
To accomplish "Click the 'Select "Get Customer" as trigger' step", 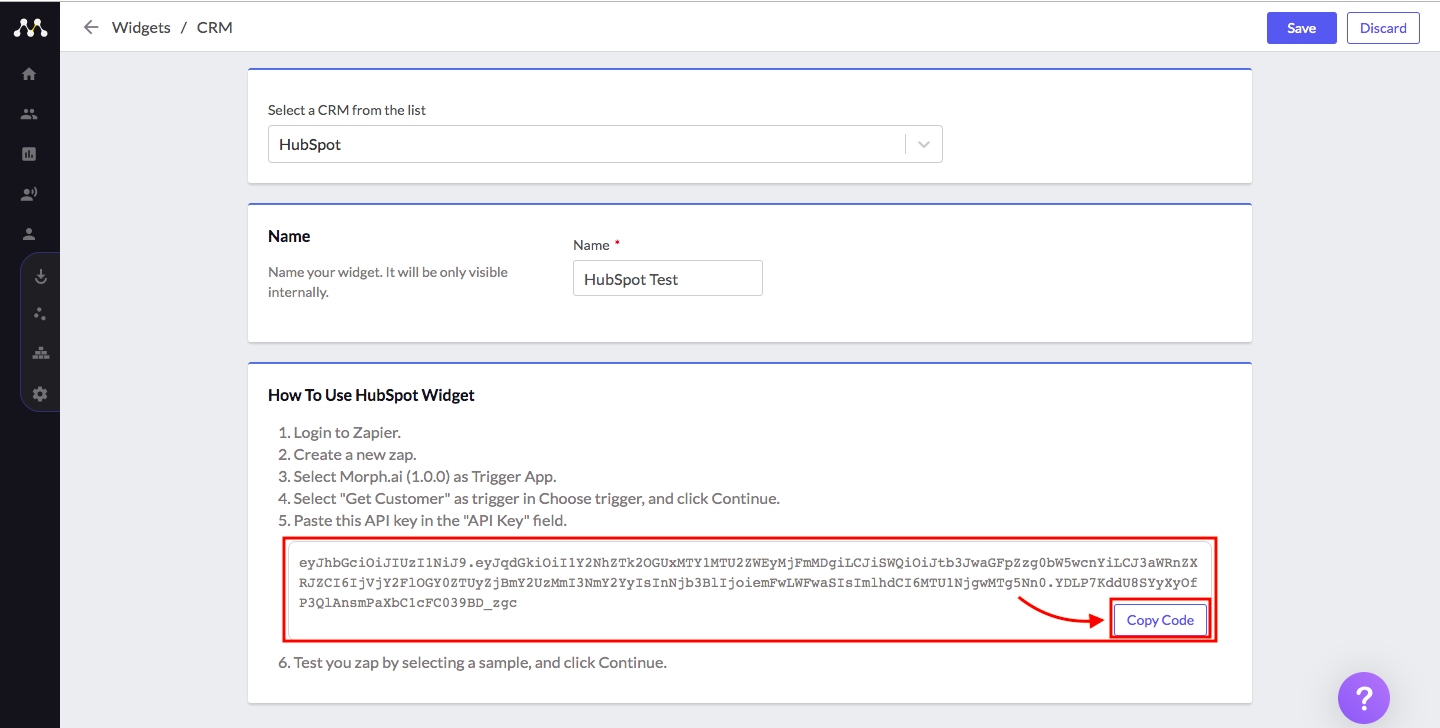I will click(536, 498).
